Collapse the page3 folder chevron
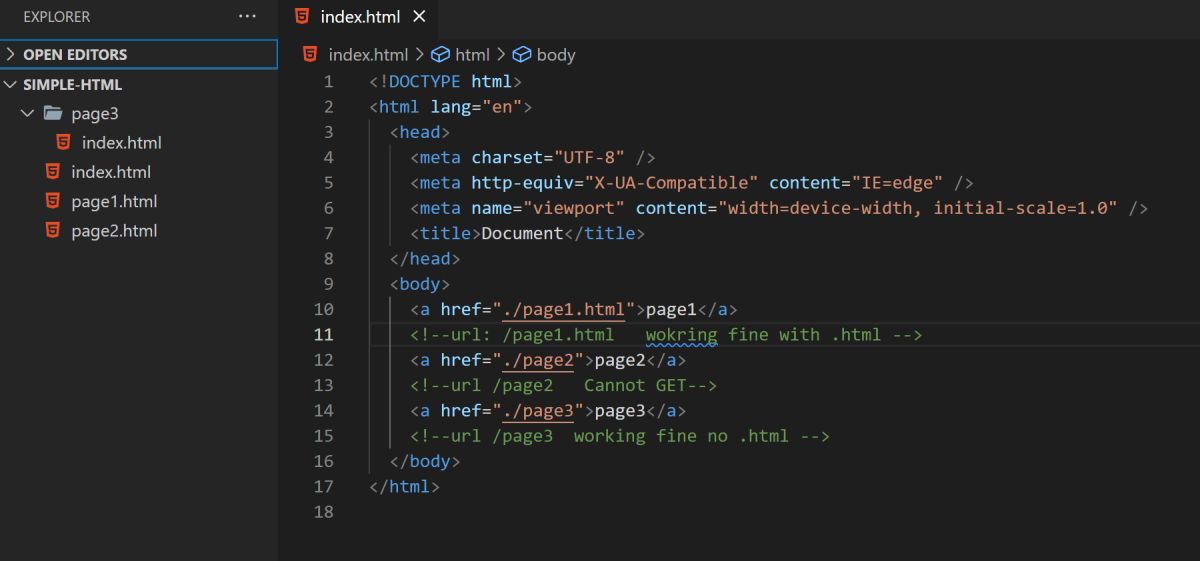 point(27,113)
